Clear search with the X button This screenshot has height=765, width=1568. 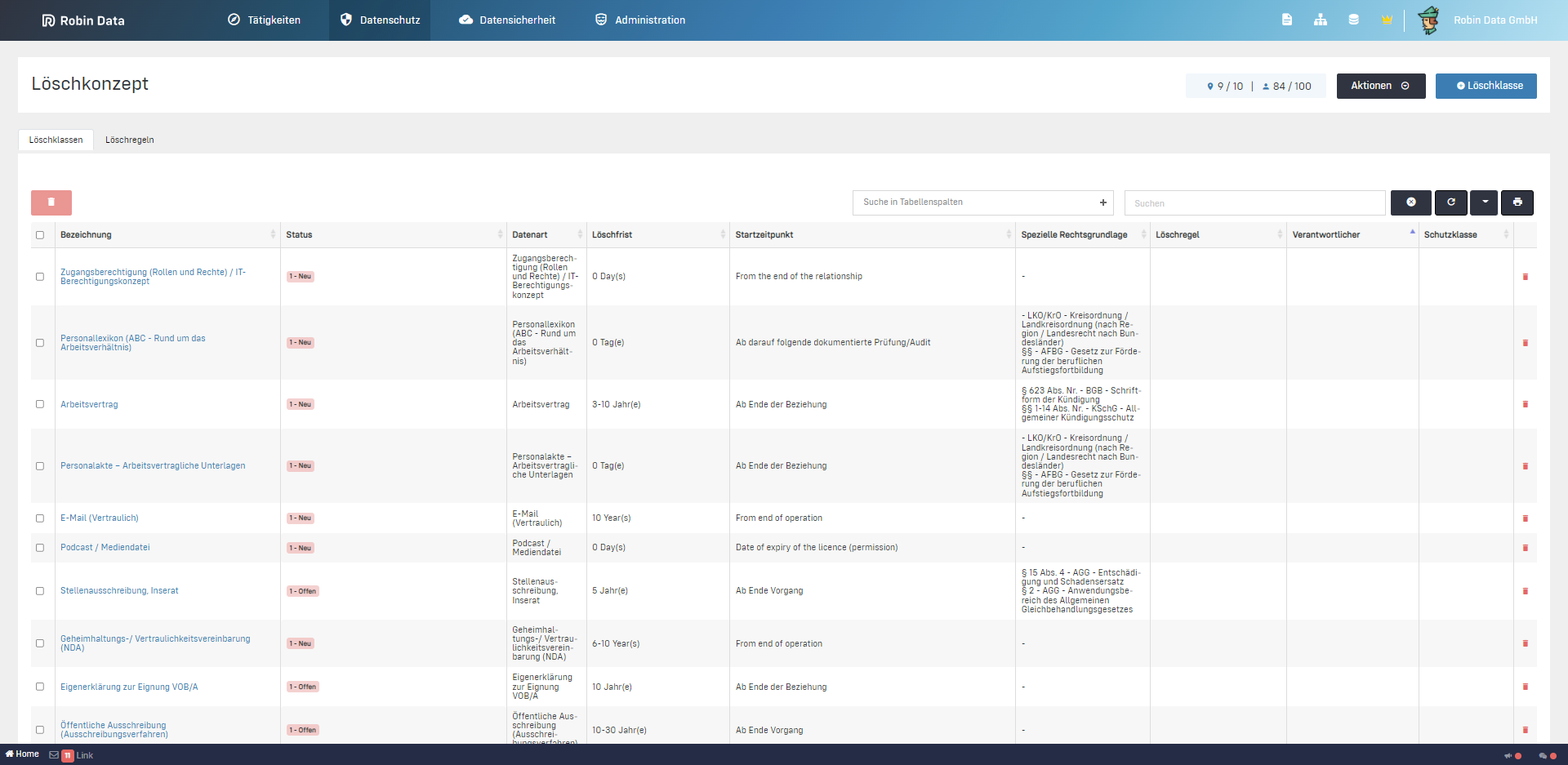pyautogui.click(x=1410, y=202)
